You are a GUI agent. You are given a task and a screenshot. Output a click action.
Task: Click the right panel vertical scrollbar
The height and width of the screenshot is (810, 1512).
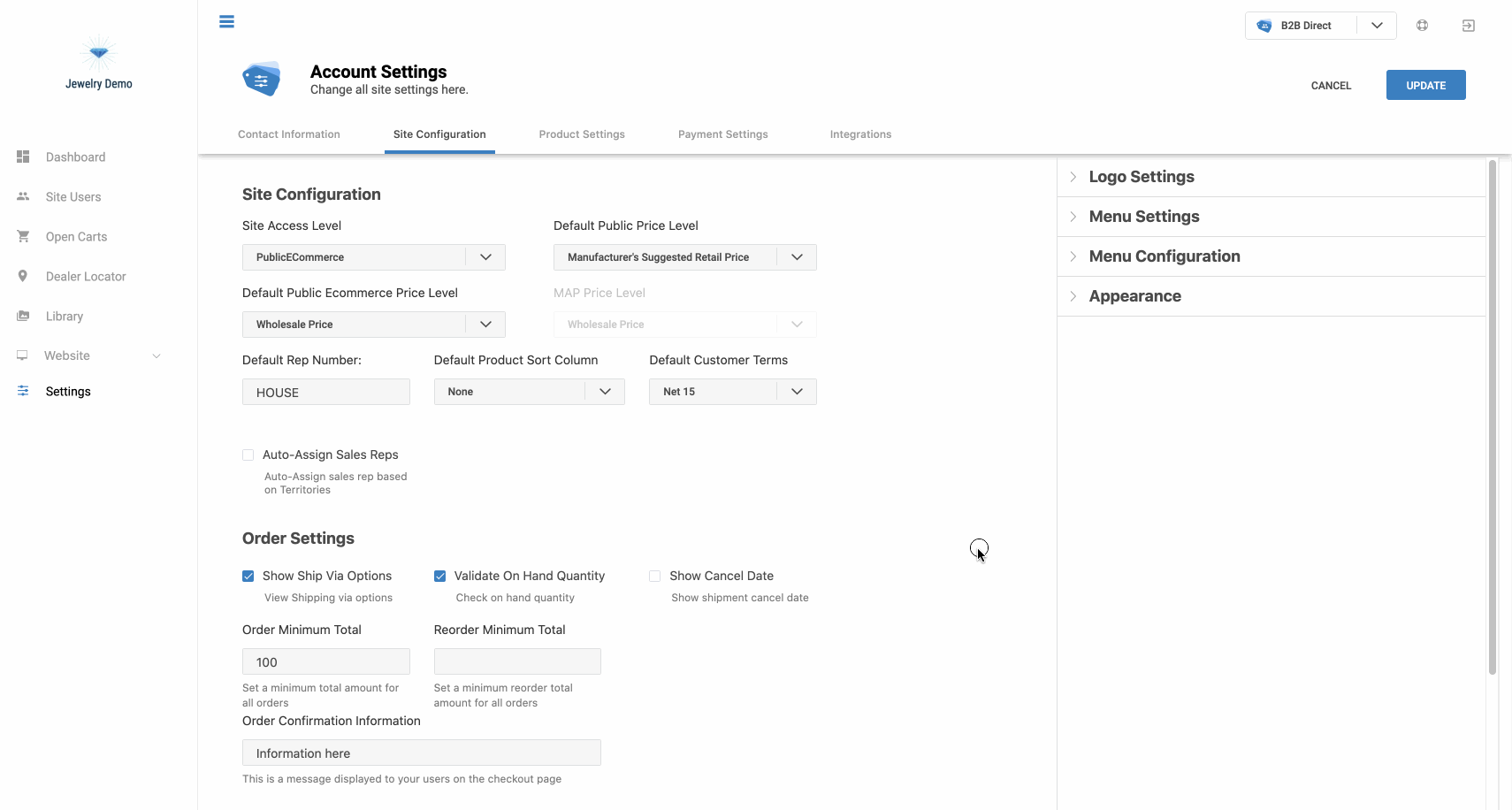pyautogui.click(x=1493, y=416)
